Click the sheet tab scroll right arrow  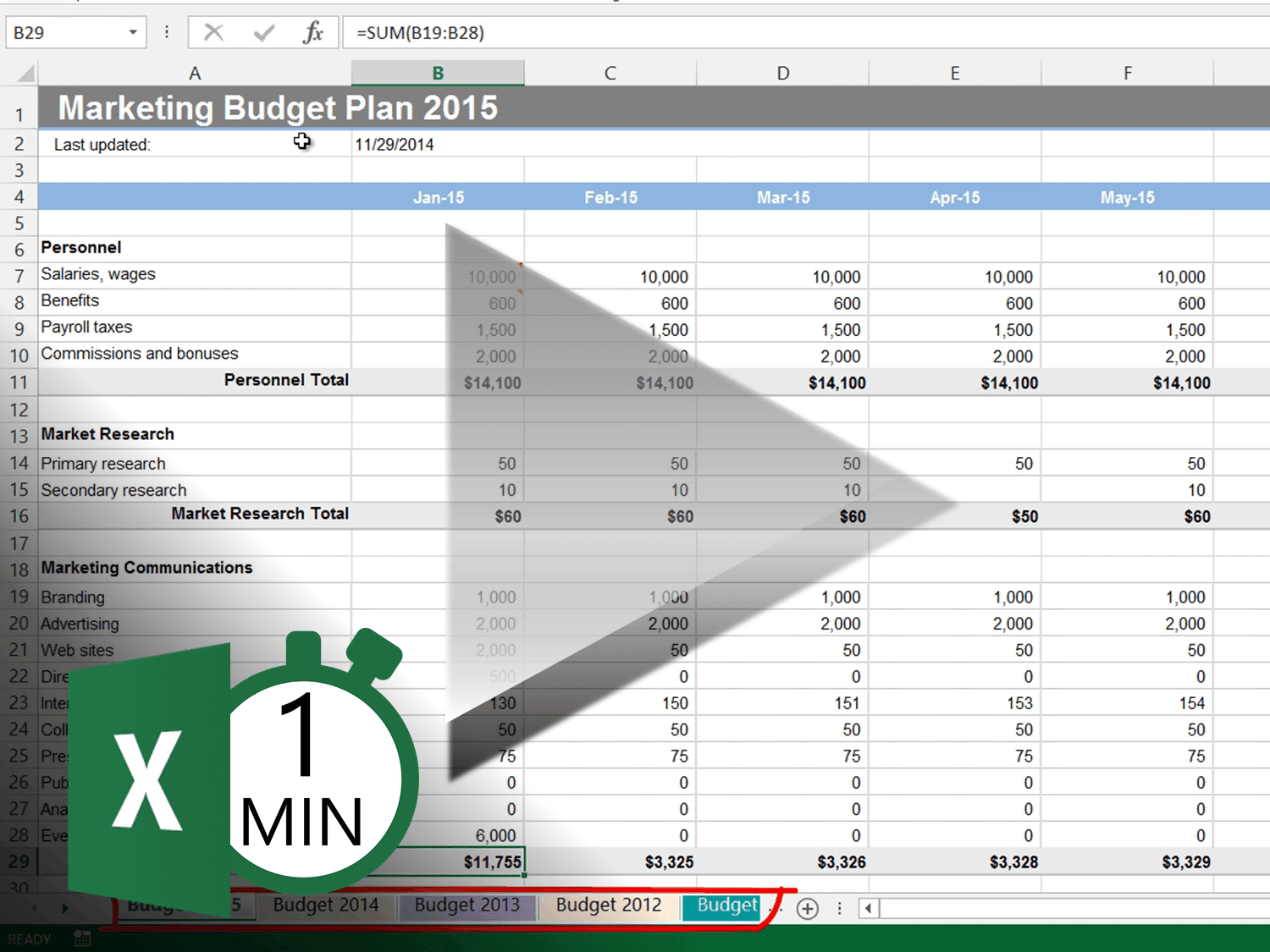[65, 908]
